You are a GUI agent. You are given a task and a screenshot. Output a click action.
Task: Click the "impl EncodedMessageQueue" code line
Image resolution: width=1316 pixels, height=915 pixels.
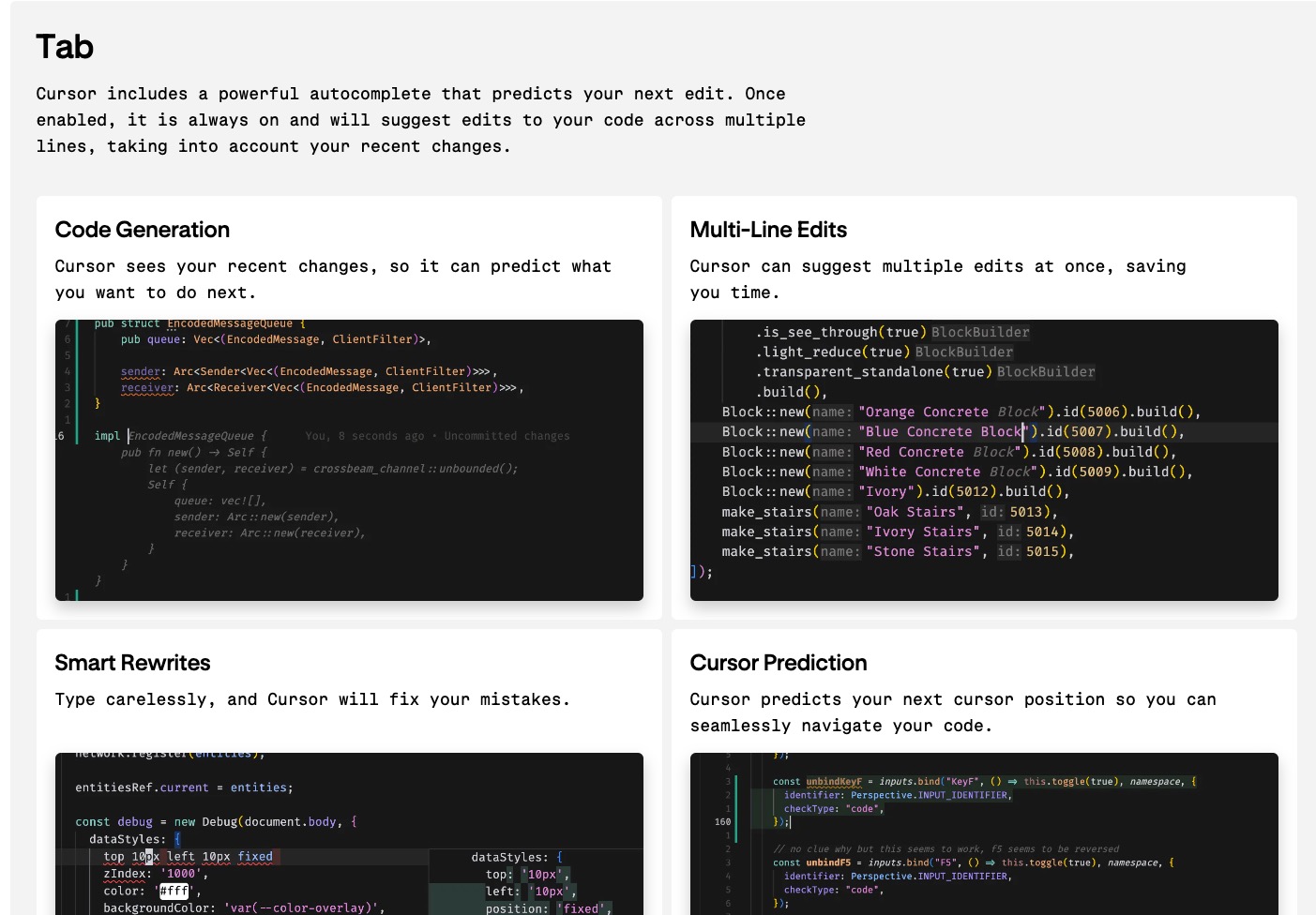[181, 436]
